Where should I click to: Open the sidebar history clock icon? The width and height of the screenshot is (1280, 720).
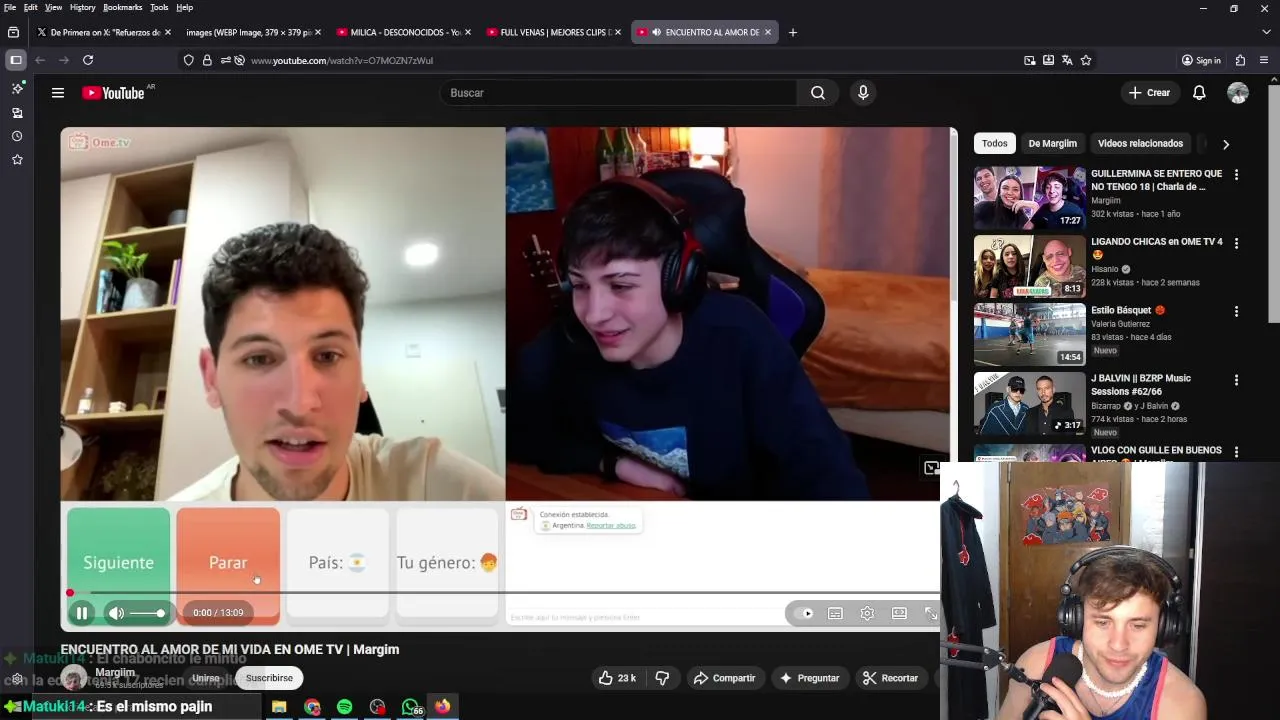(17, 136)
